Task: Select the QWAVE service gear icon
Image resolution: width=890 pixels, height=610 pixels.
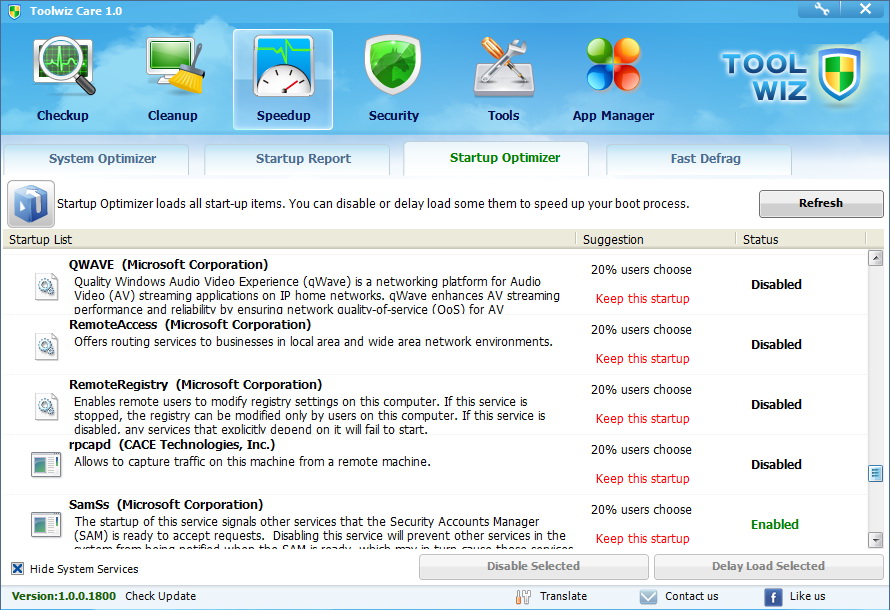Action: pos(46,286)
